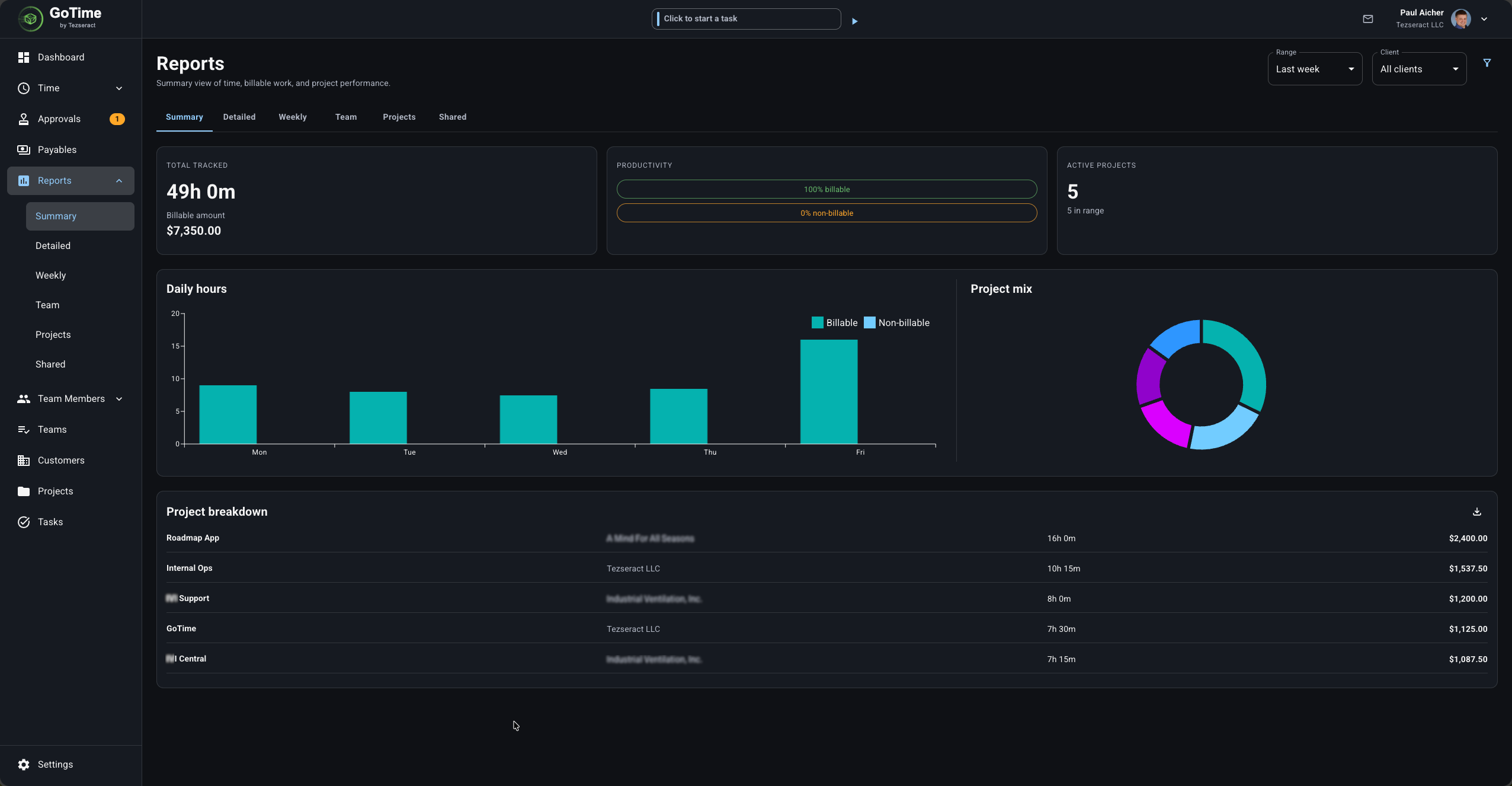1512x786 pixels.
Task: Toggle the Billable legend series
Action: tap(835, 322)
